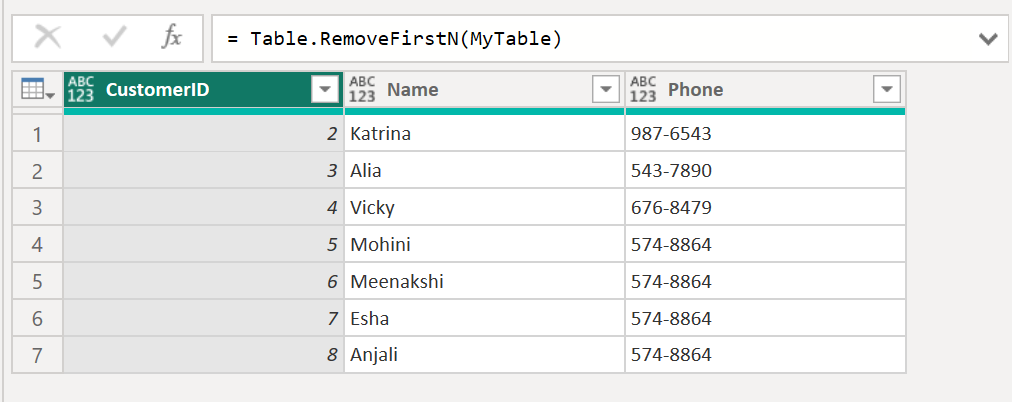Open the table menu icon in corner

[x=37, y=90]
